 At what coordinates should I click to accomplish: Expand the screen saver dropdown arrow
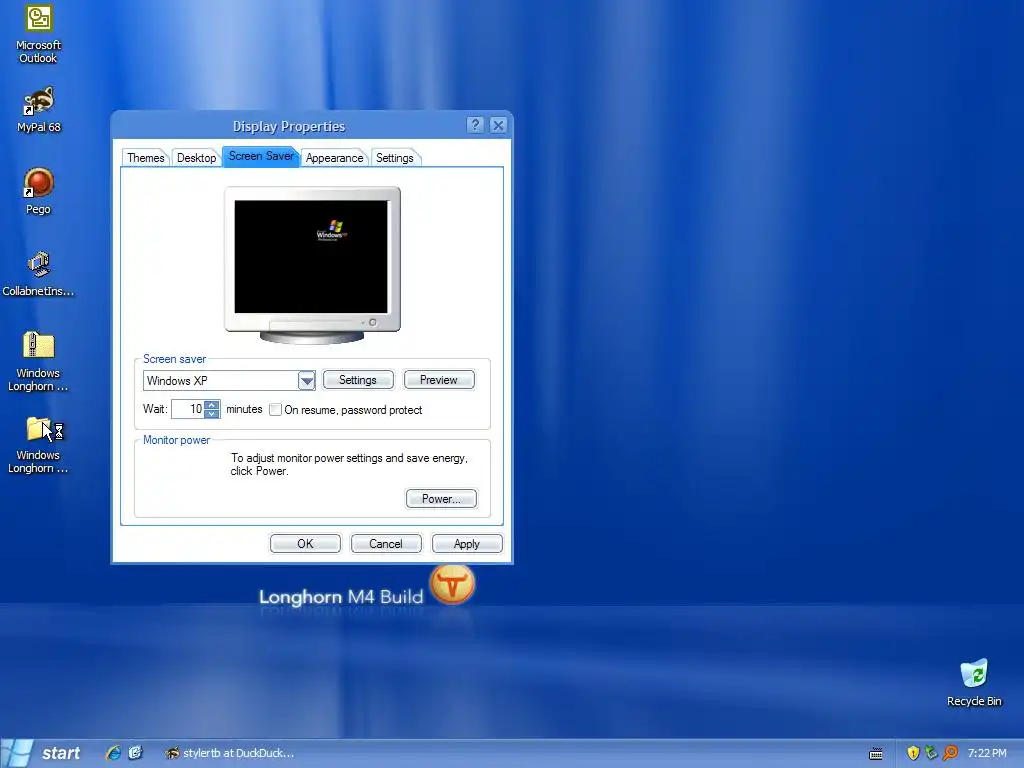tap(306, 381)
